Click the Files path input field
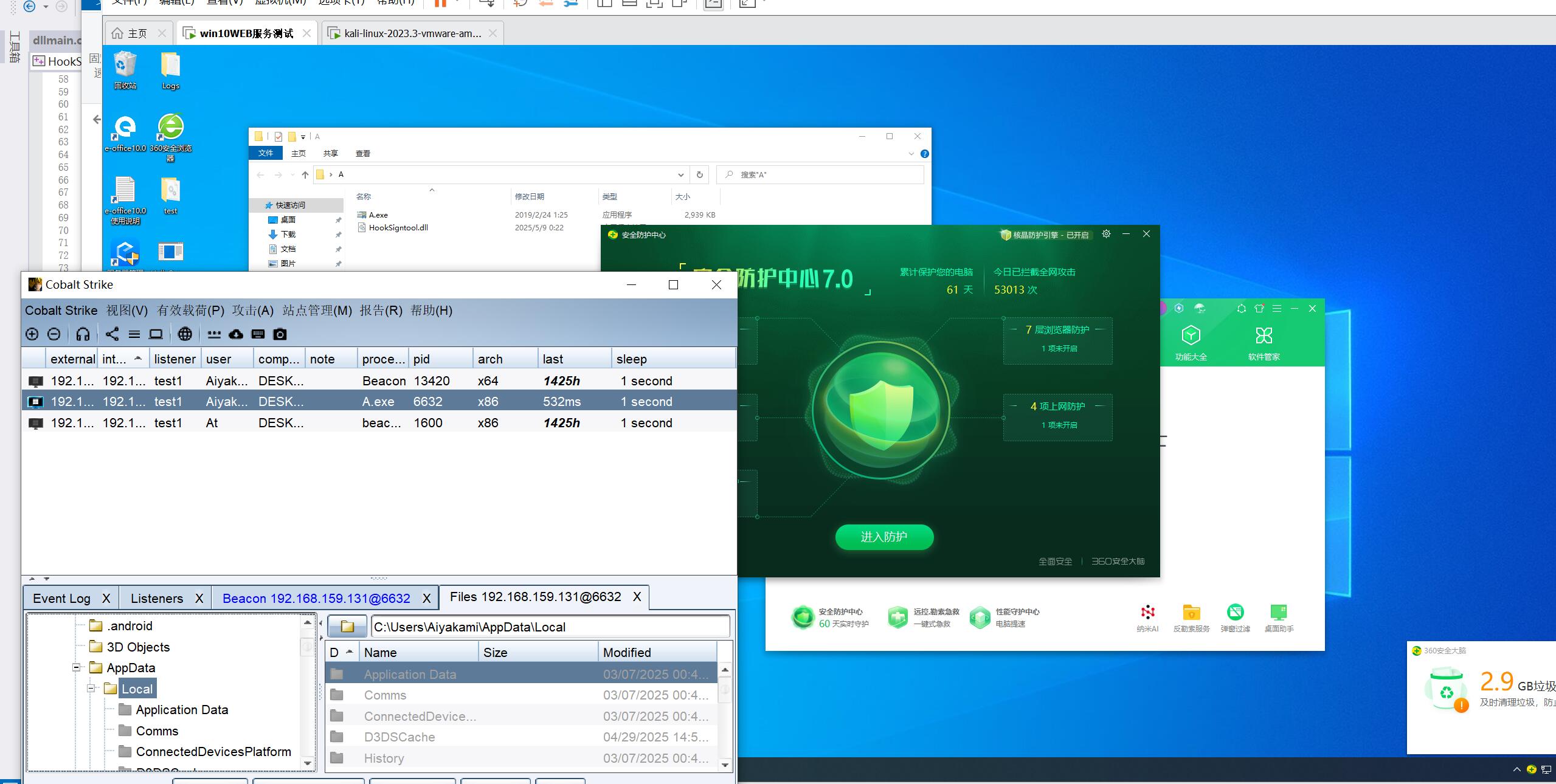This screenshot has height=784, width=1556. pos(550,627)
